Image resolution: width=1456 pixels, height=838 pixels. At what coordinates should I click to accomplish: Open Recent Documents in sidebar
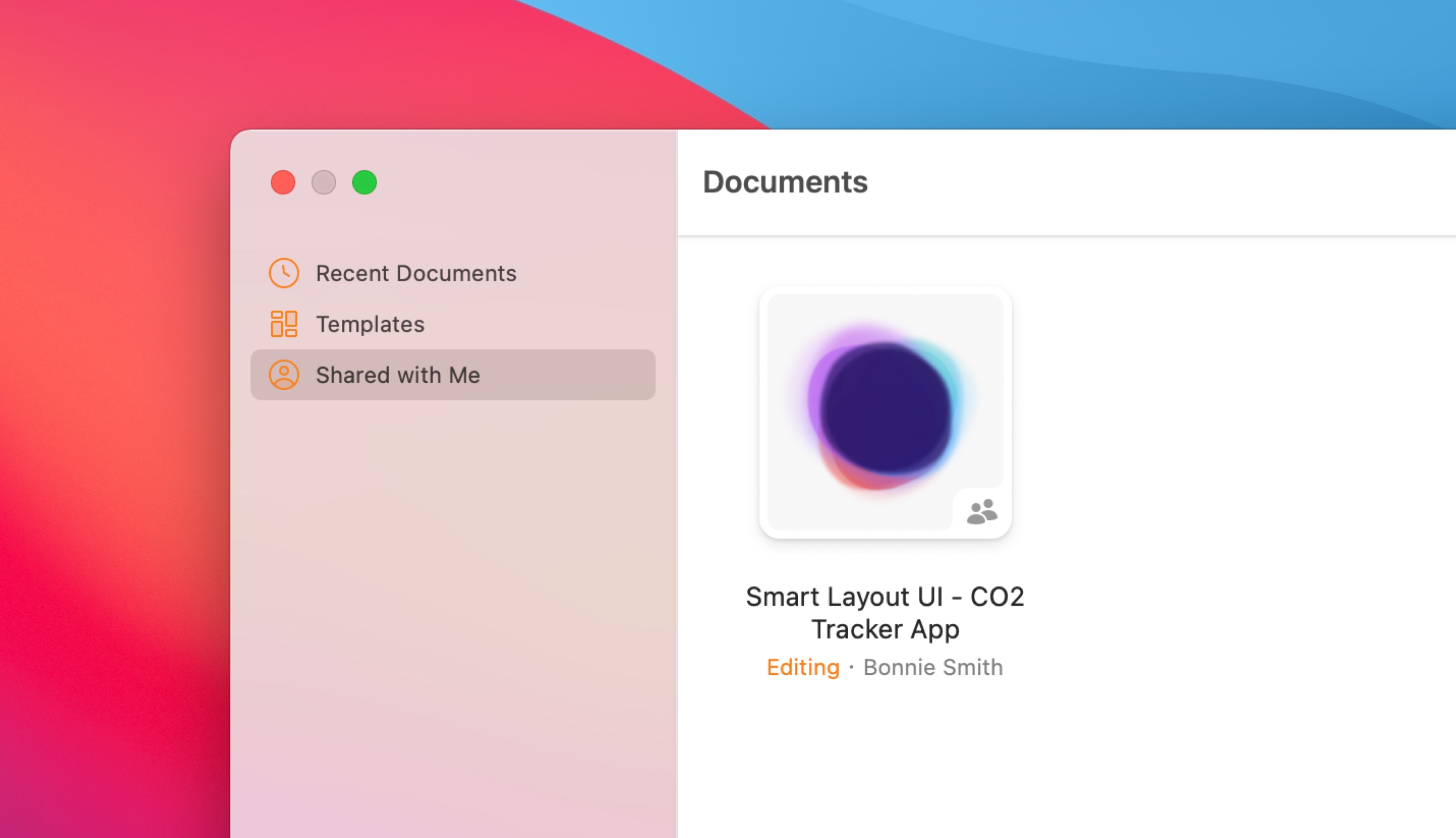pyautogui.click(x=453, y=273)
